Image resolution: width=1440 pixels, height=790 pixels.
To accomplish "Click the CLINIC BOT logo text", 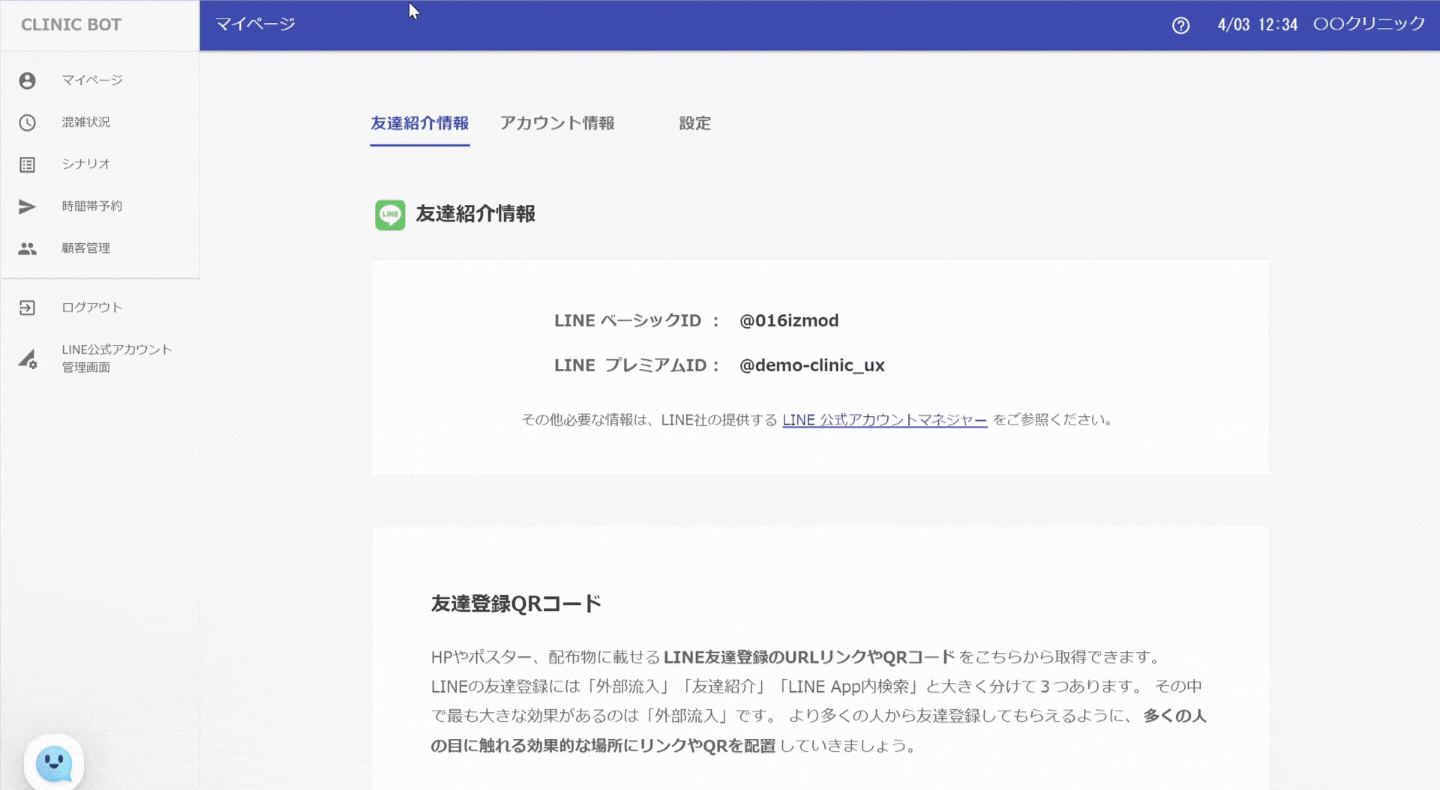I will coord(71,25).
